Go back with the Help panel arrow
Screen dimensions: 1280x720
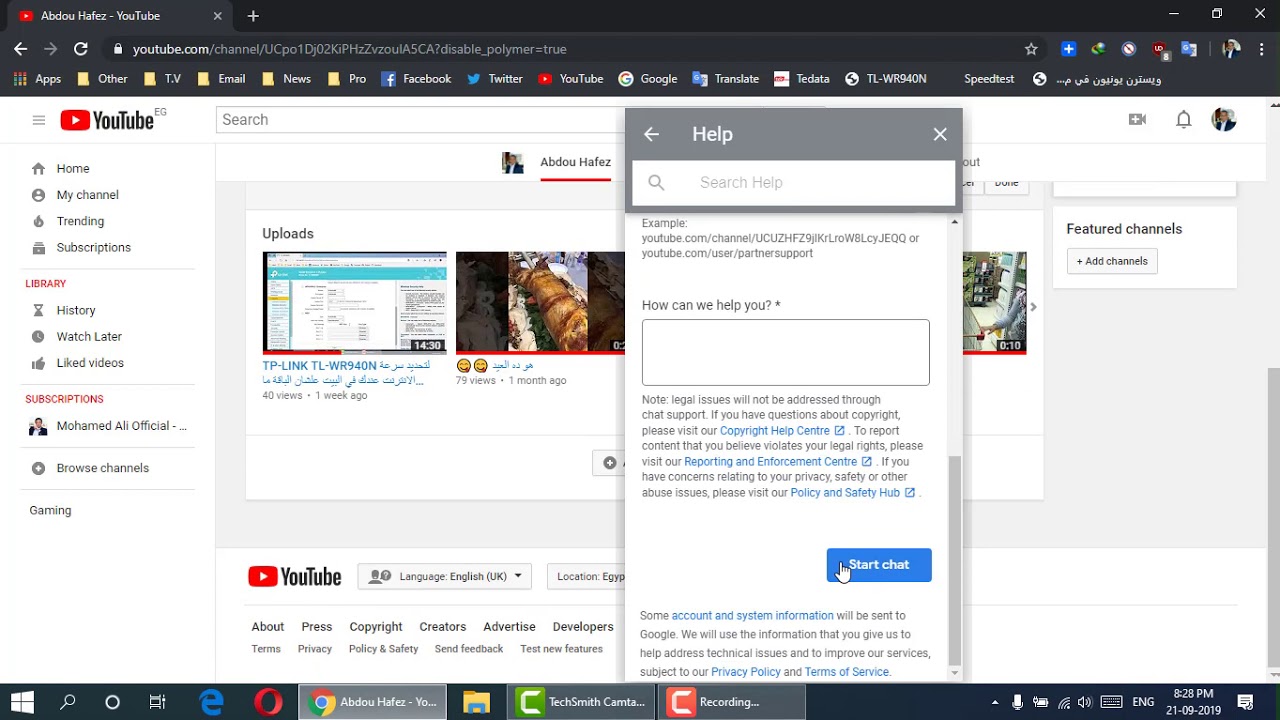651,134
